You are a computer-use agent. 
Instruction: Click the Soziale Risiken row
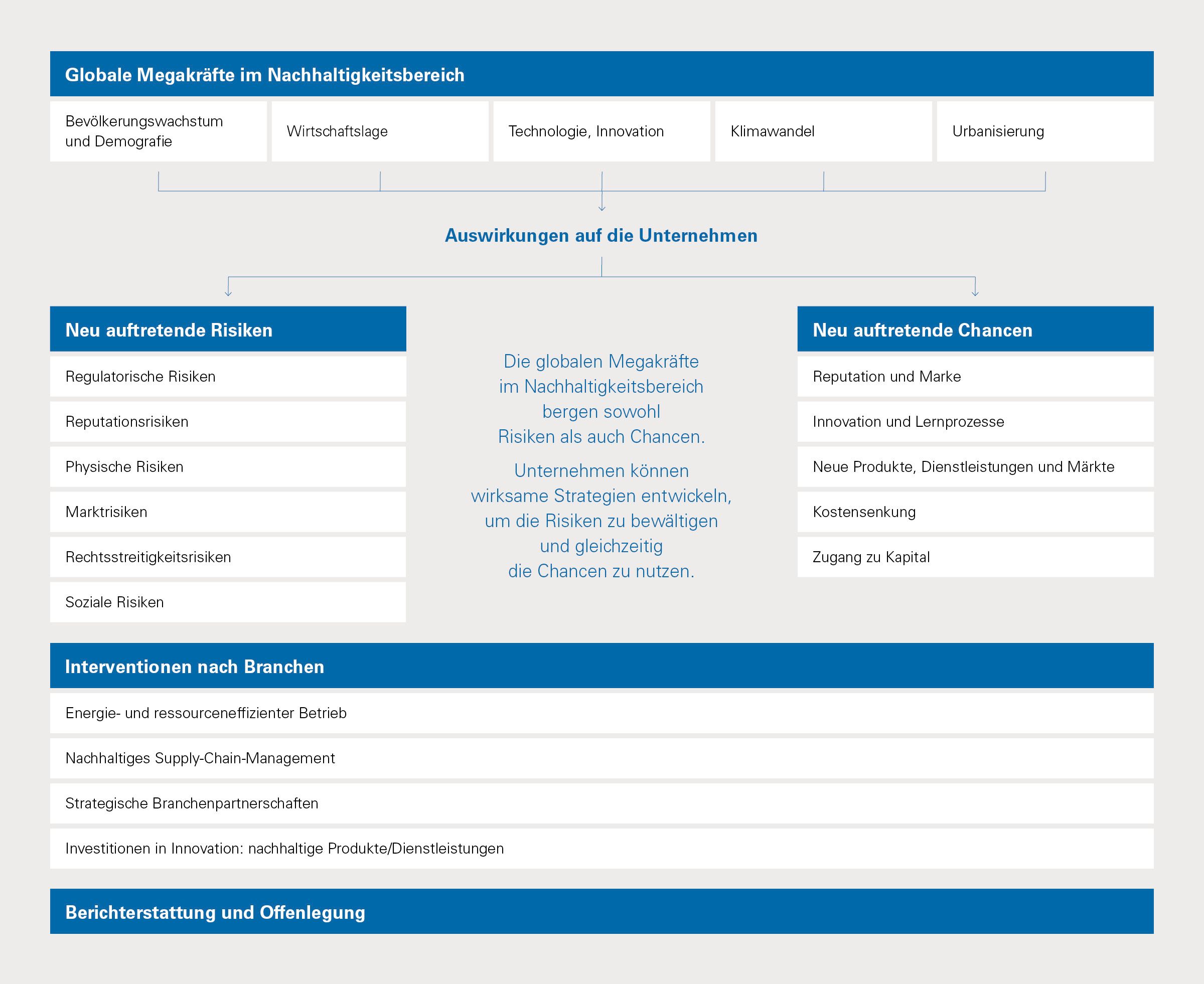pos(228,602)
